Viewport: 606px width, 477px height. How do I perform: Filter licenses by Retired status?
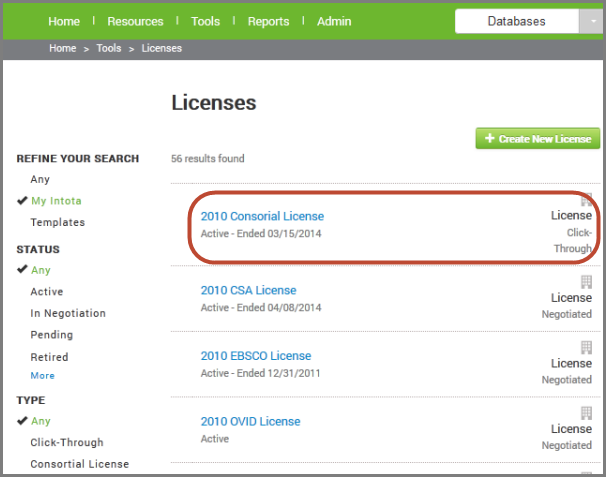49,357
